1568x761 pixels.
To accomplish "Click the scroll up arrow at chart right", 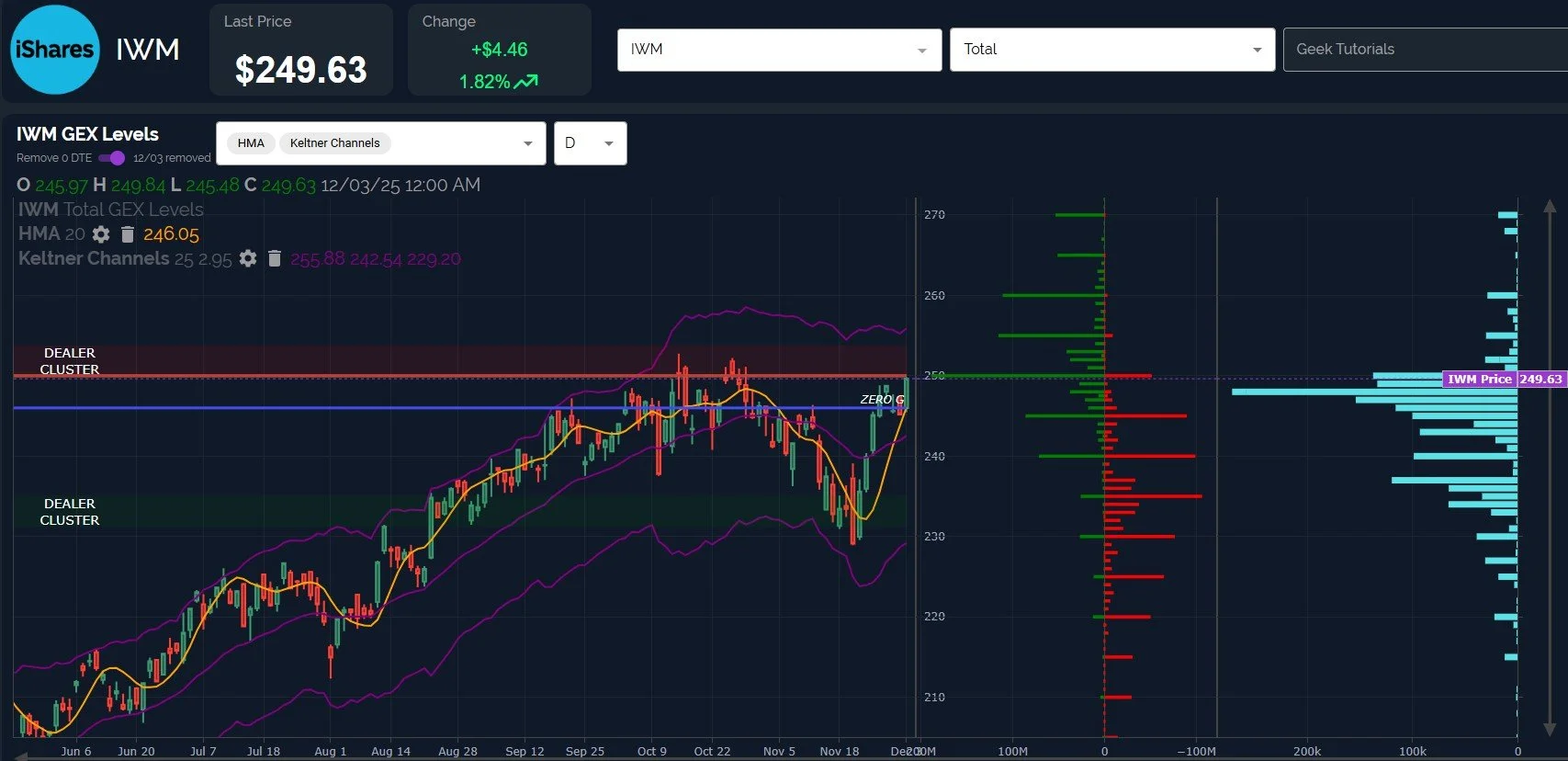I will pos(1551,207).
